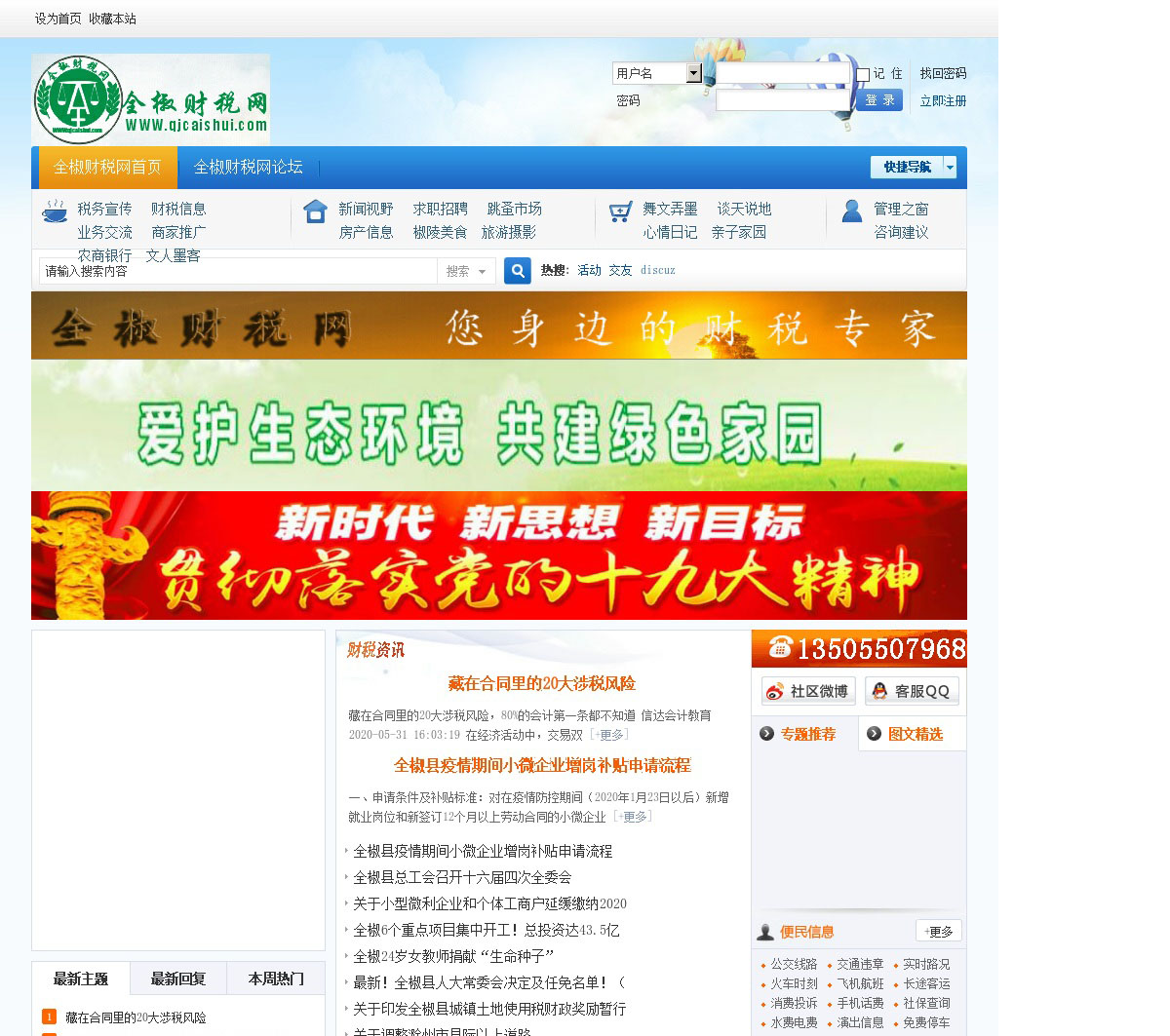Click the 全椒财税网 site logo
The width and height of the screenshot is (1170, 1036).
[150, 99]
